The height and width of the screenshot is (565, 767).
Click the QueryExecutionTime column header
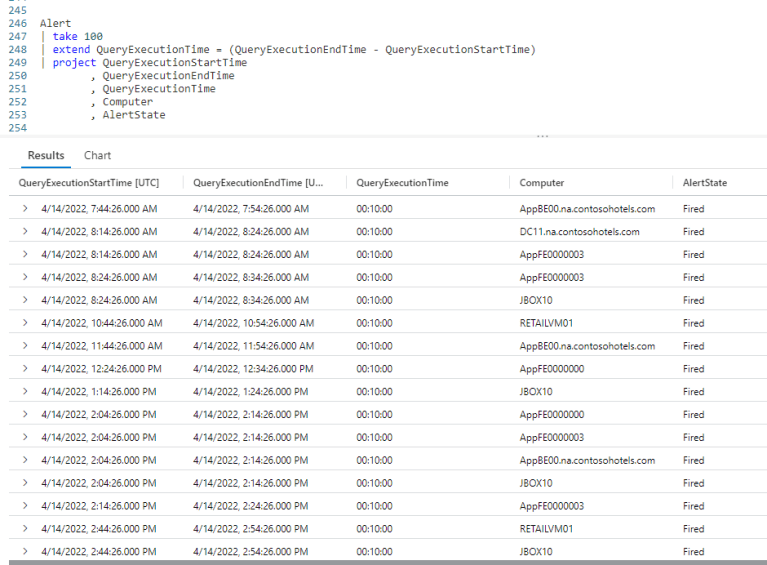(402, 183)
